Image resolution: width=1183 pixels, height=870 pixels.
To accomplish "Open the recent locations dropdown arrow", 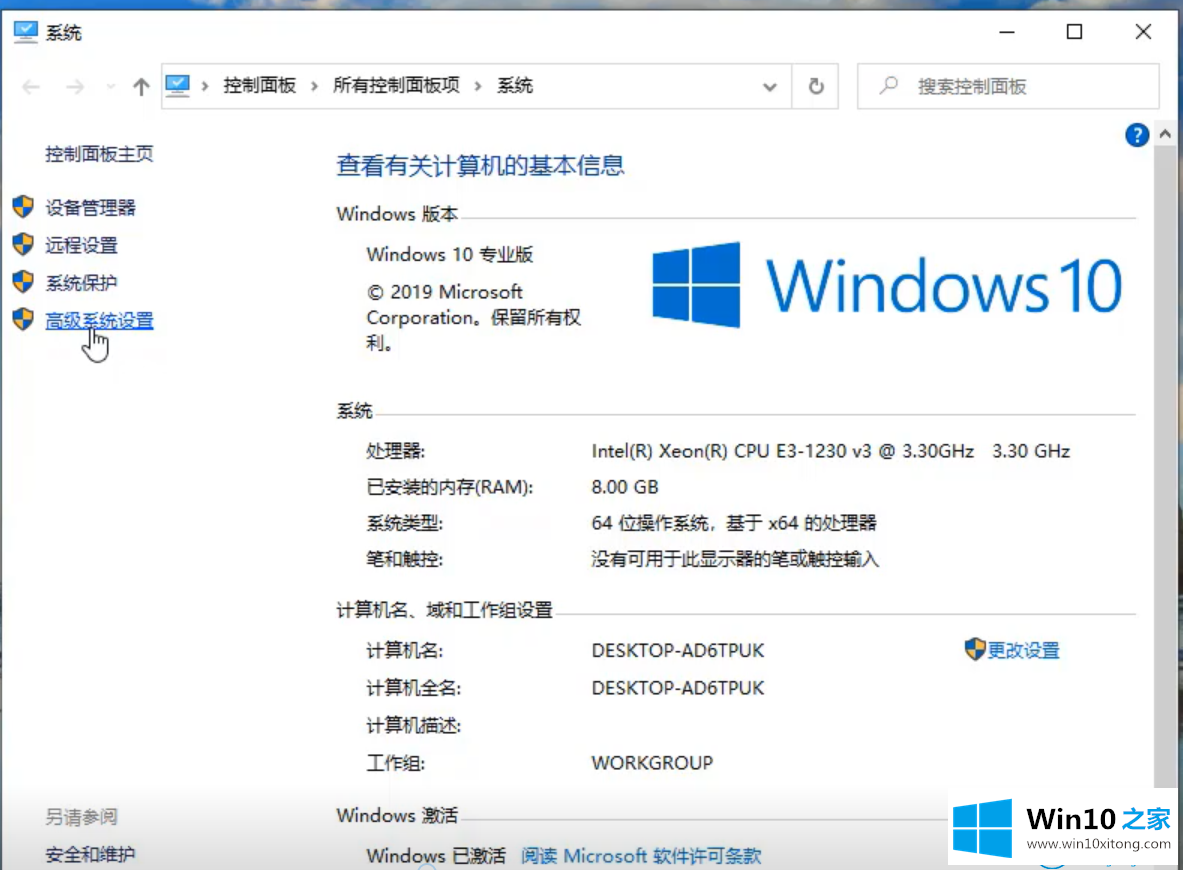I will [111, 87].
